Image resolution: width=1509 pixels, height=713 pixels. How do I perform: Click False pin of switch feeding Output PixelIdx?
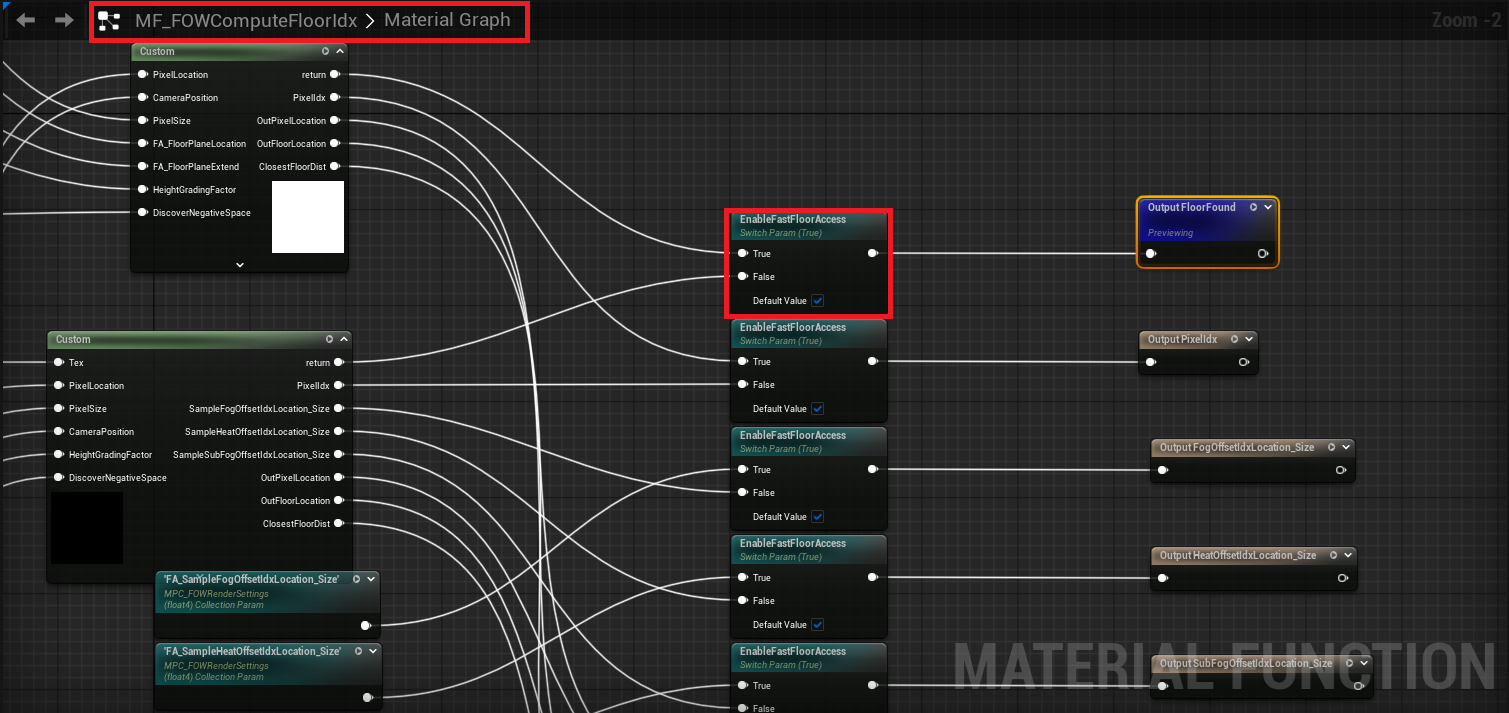[743, 385]
